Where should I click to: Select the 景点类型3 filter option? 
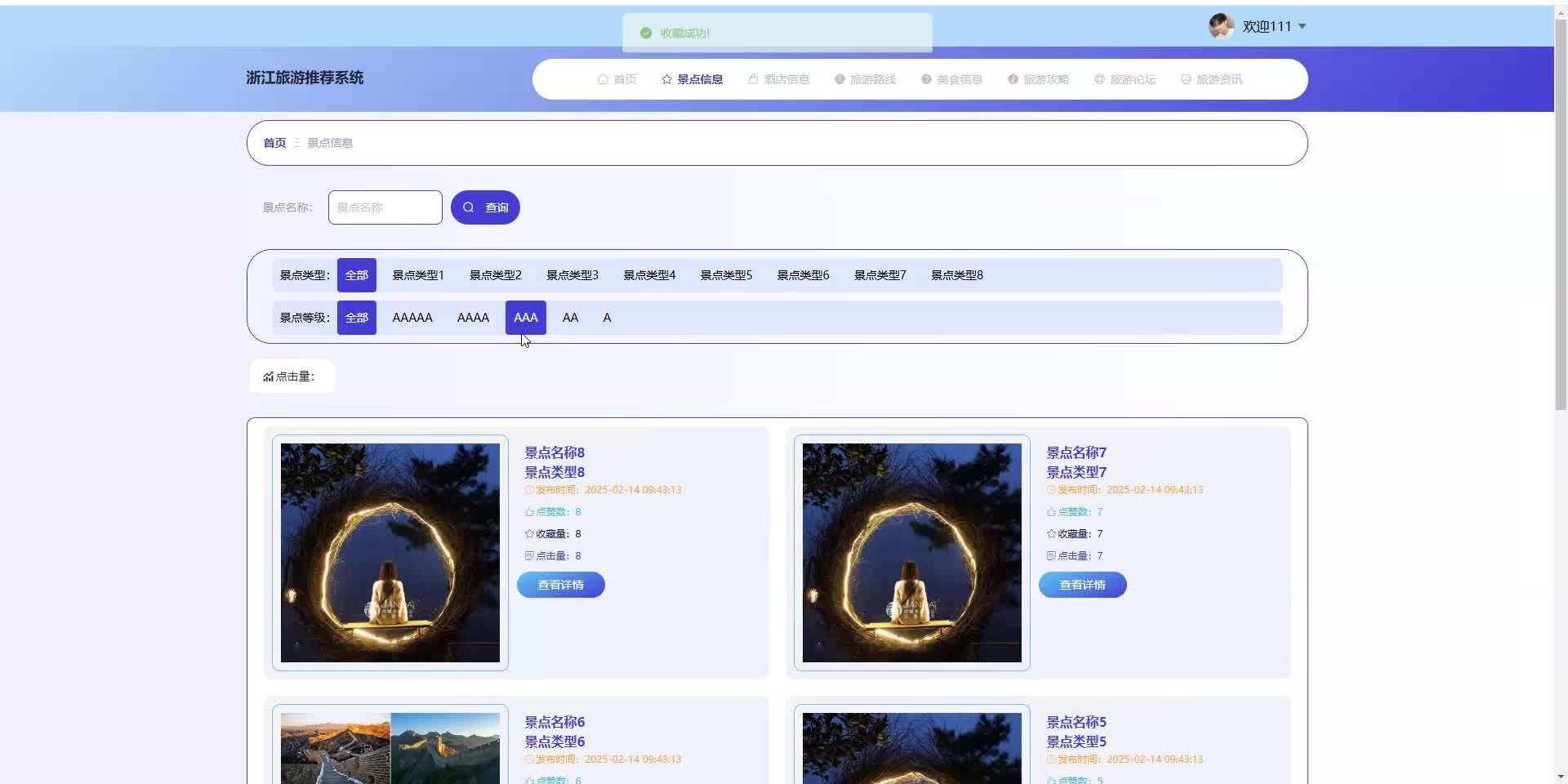(x=572, y=275)
